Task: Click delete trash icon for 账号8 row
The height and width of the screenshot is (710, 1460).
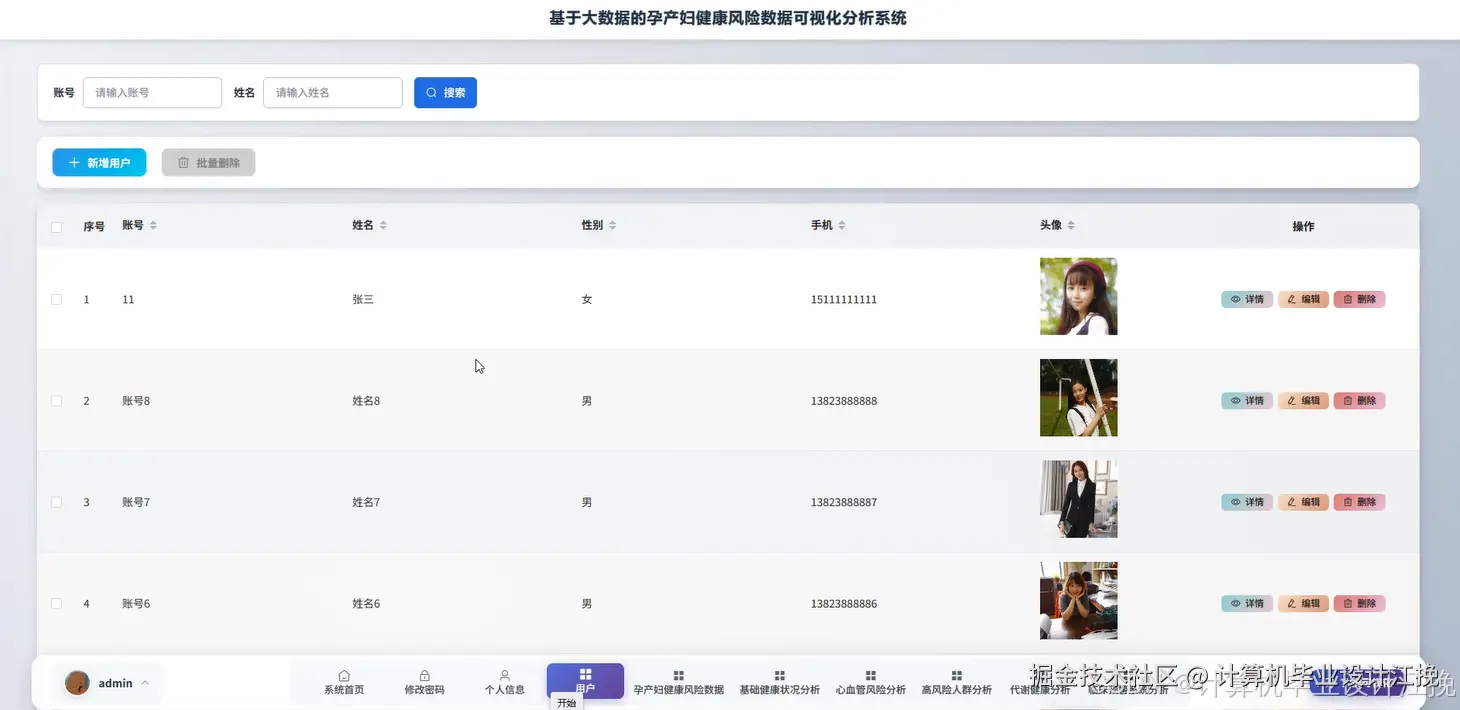Action: coord(1348,401)
